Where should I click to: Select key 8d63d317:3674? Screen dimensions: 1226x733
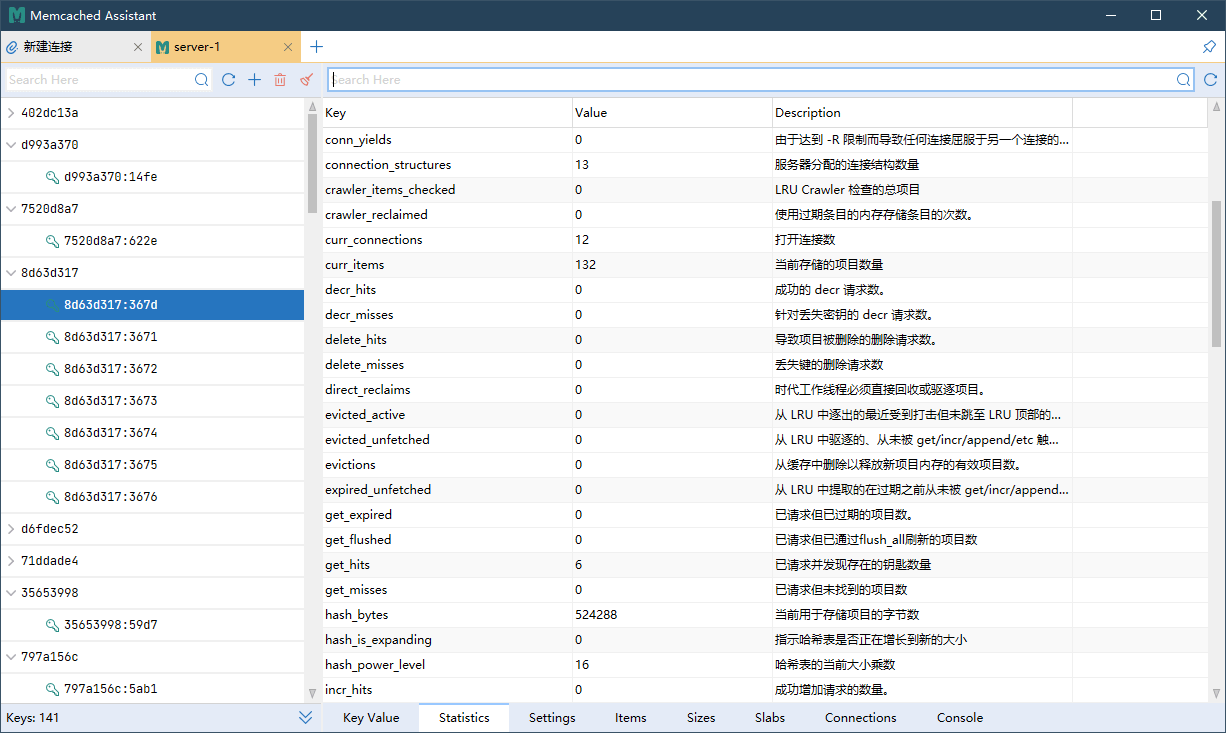pyautogui.click(x=152, y=433)
